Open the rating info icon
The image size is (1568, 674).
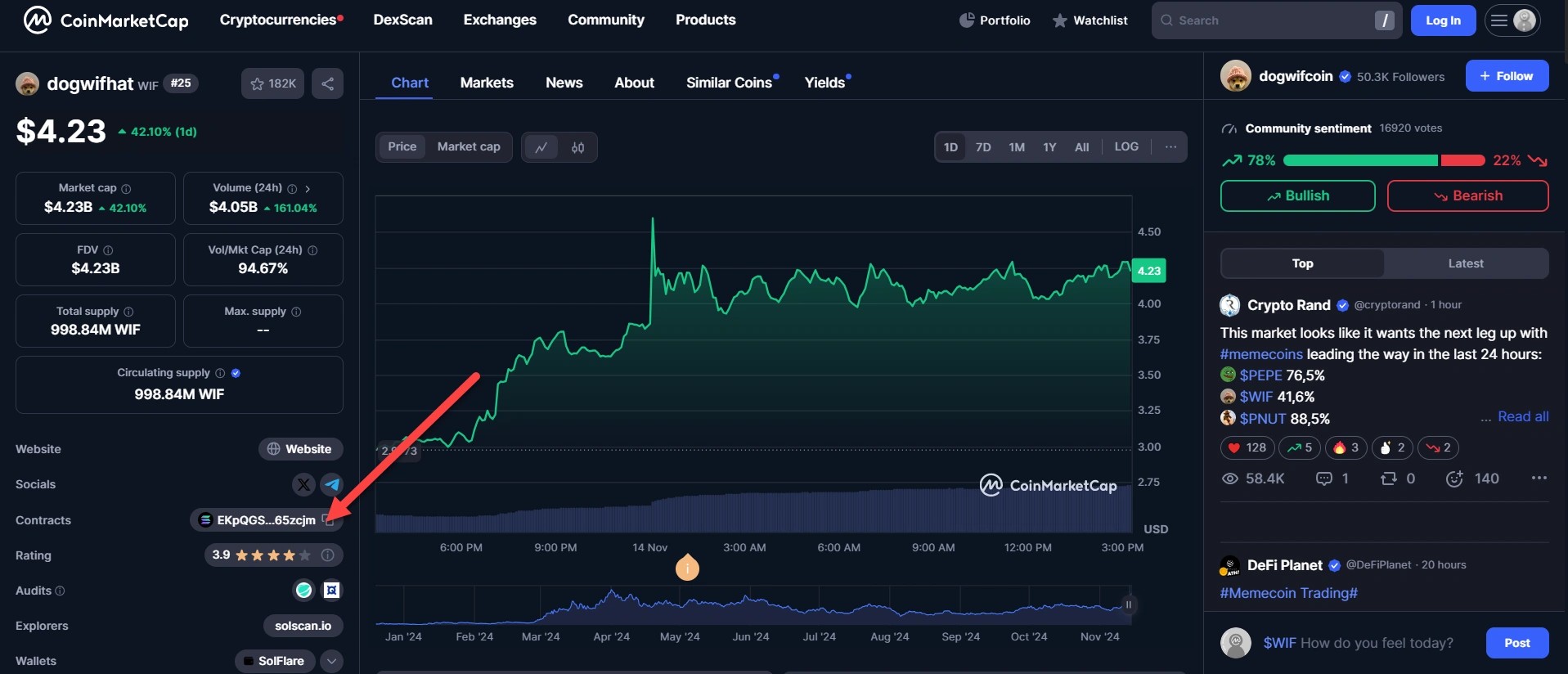point(328,555)
